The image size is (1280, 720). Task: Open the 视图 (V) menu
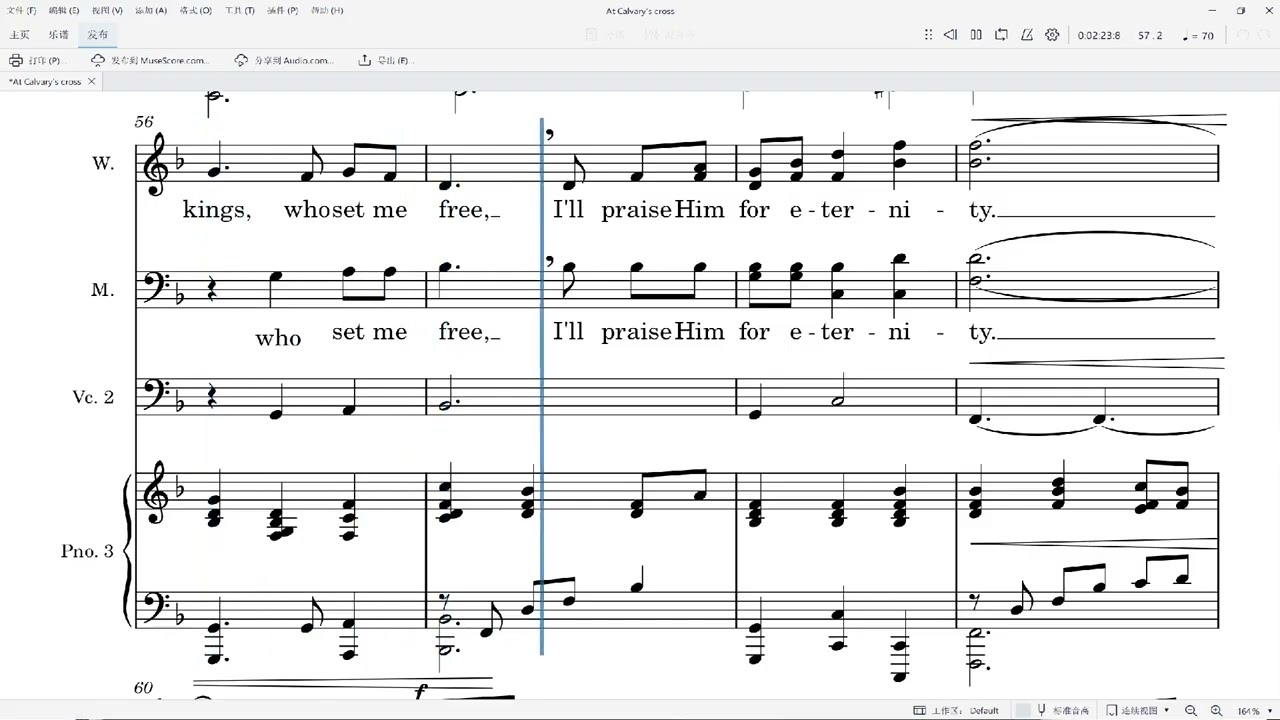[x=107, y=10]
